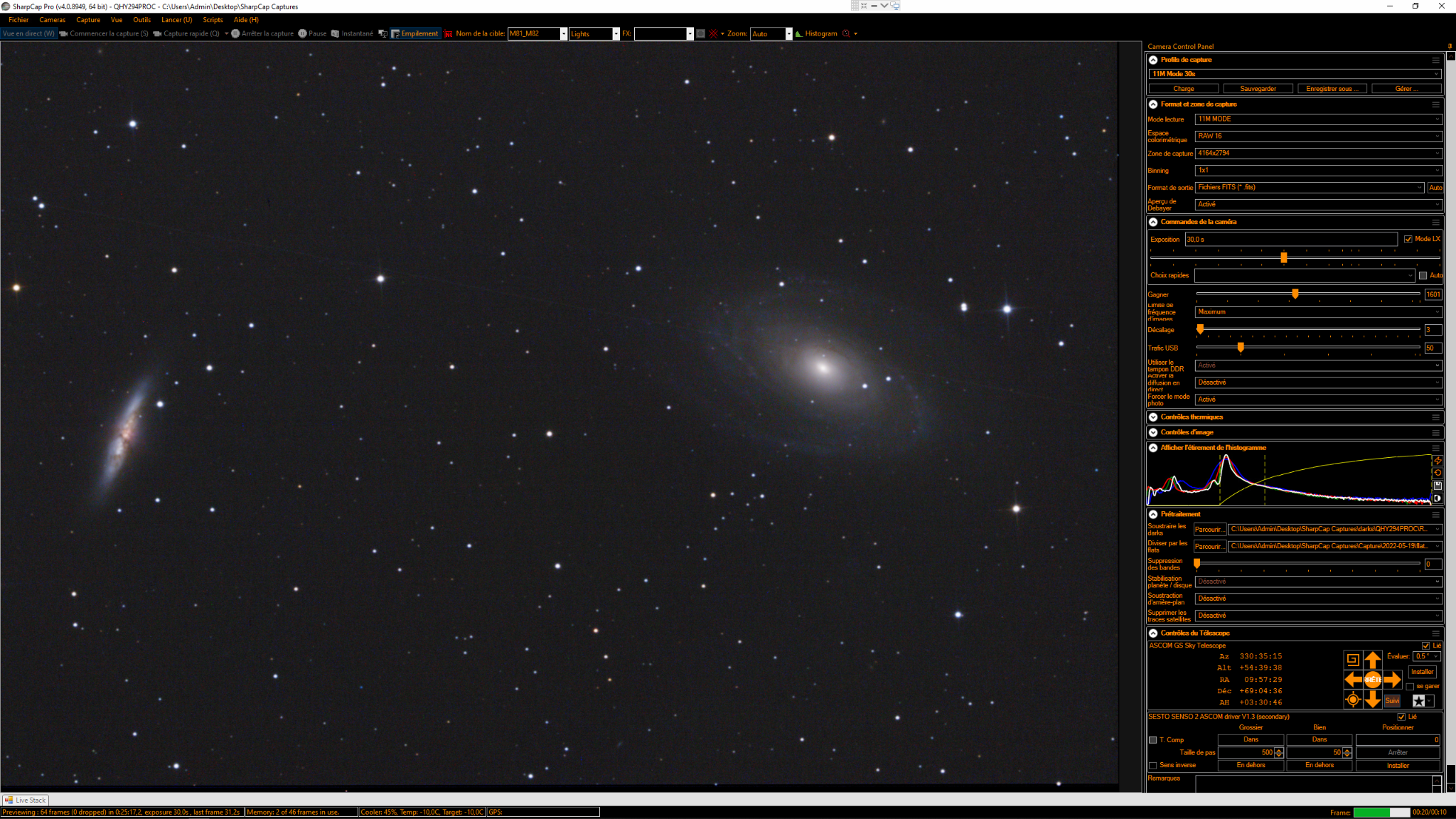Click the Charge profile button
This screenshot has height=819, width=1456.
point(1184,89)
